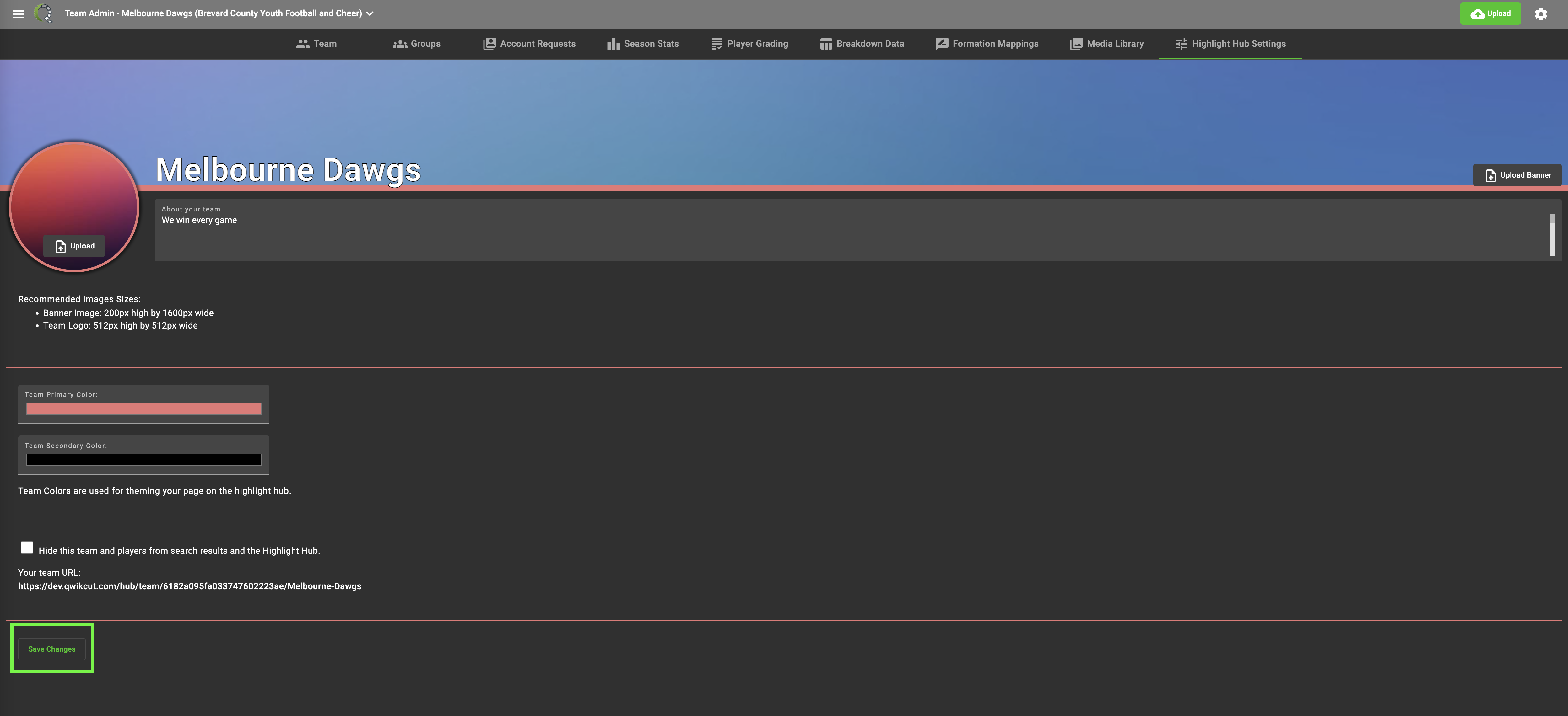Click the Melbourne Dawgs banner title
Viewport: 1568px width, 716px height.
point(288,170)
